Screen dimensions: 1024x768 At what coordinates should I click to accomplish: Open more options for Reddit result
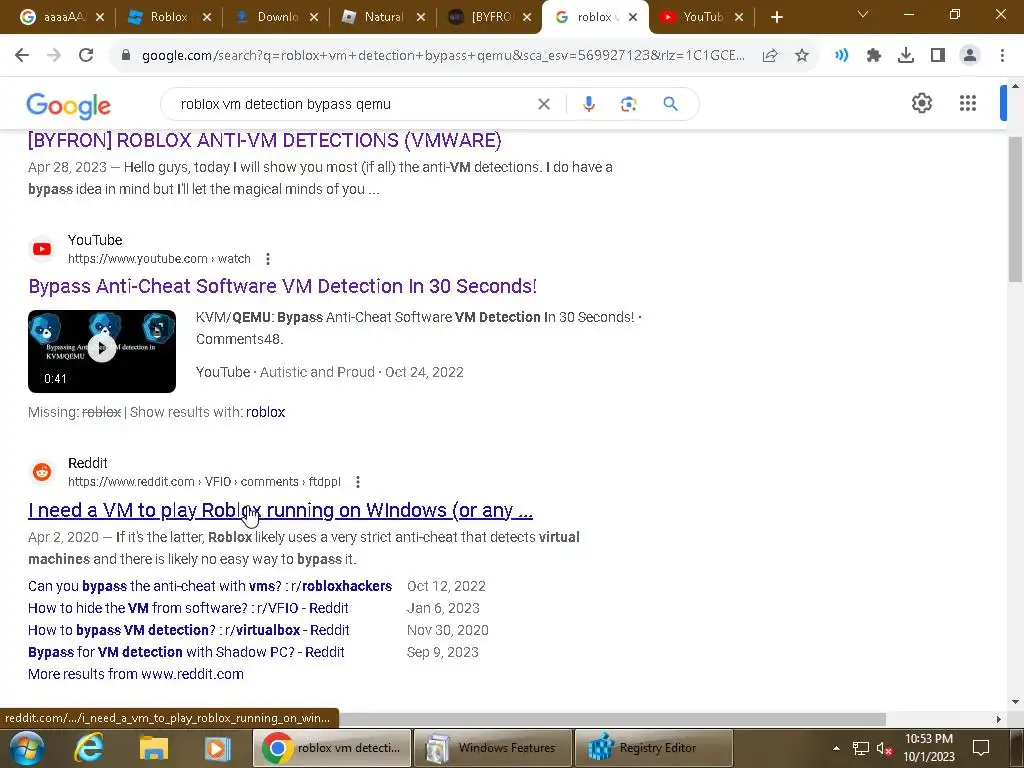point(358,482)
